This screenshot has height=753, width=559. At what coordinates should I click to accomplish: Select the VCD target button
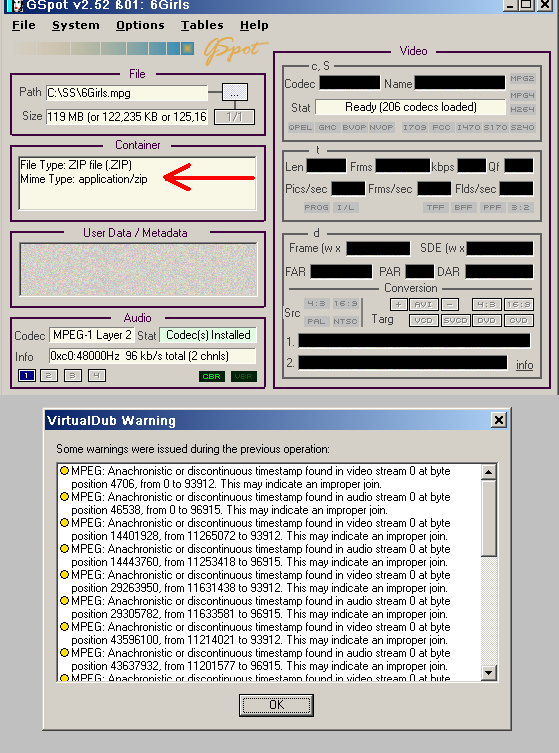pyautogui.click(x=424, y=320)
